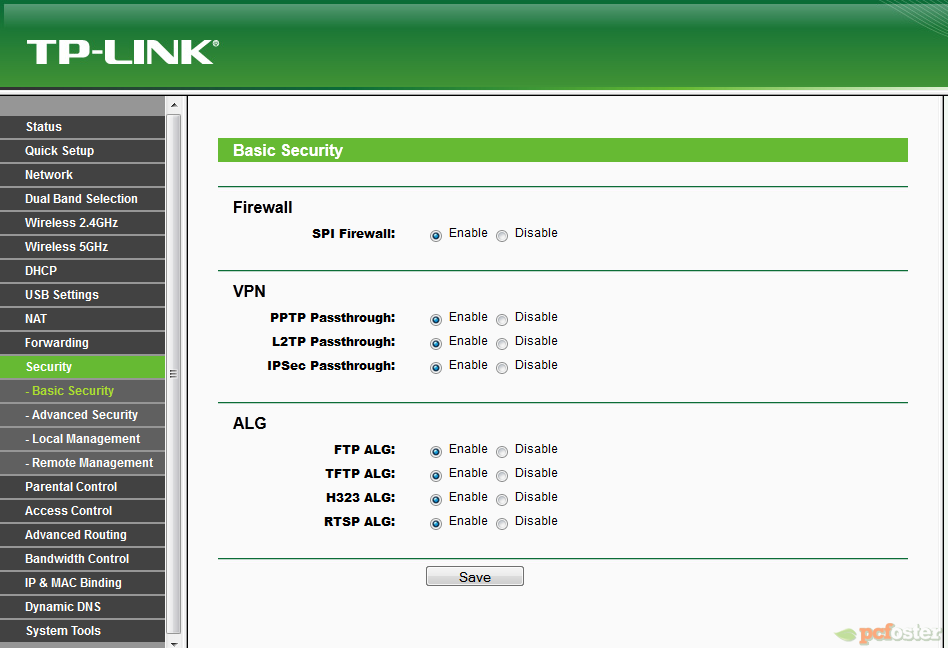The image size is (948, 648).
Task: Disable IPSec Passthrough
Action: [x=502, y=368]
